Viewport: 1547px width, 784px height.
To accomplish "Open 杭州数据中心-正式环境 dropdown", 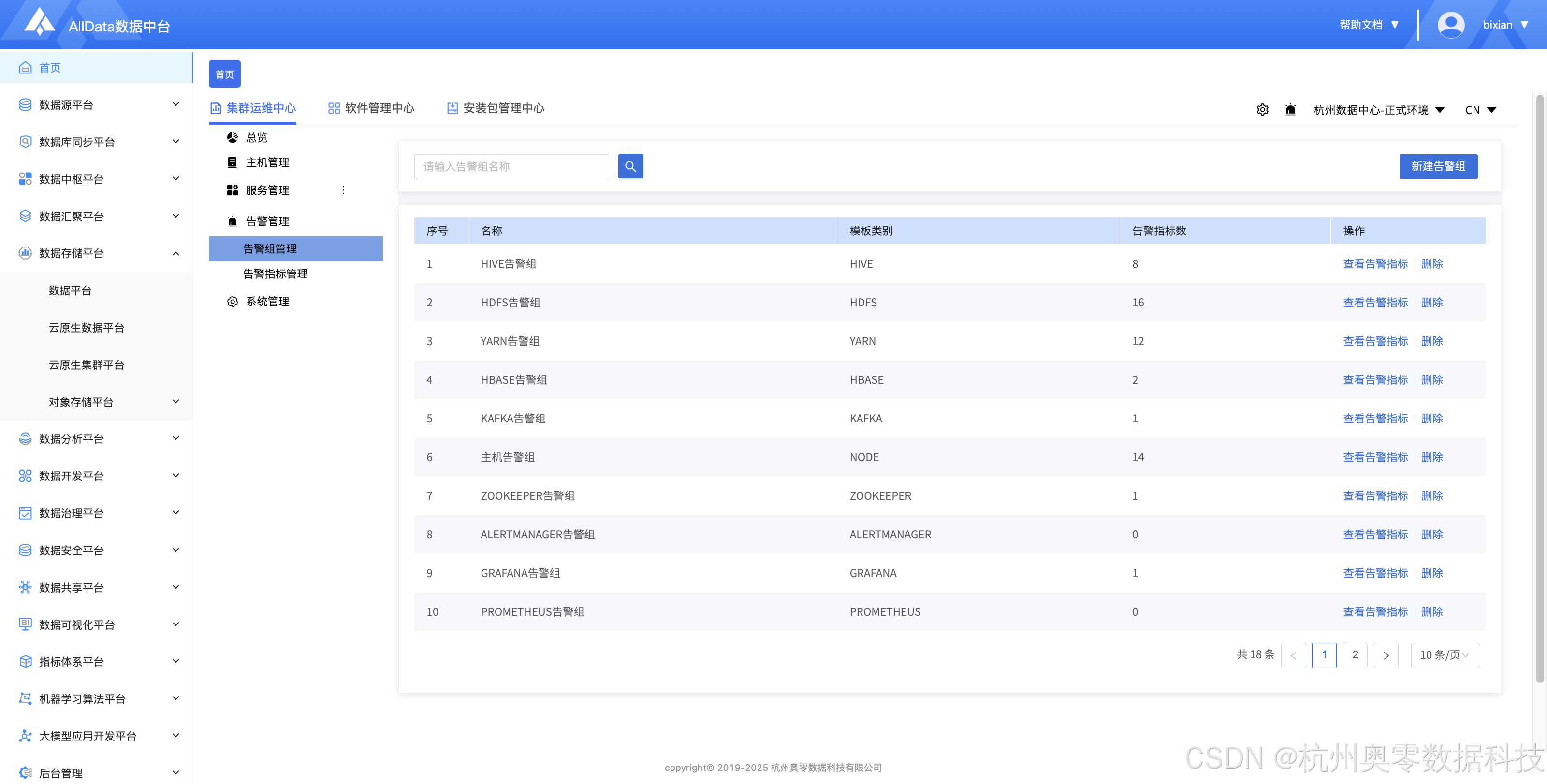I will (x=1379, y=110).
